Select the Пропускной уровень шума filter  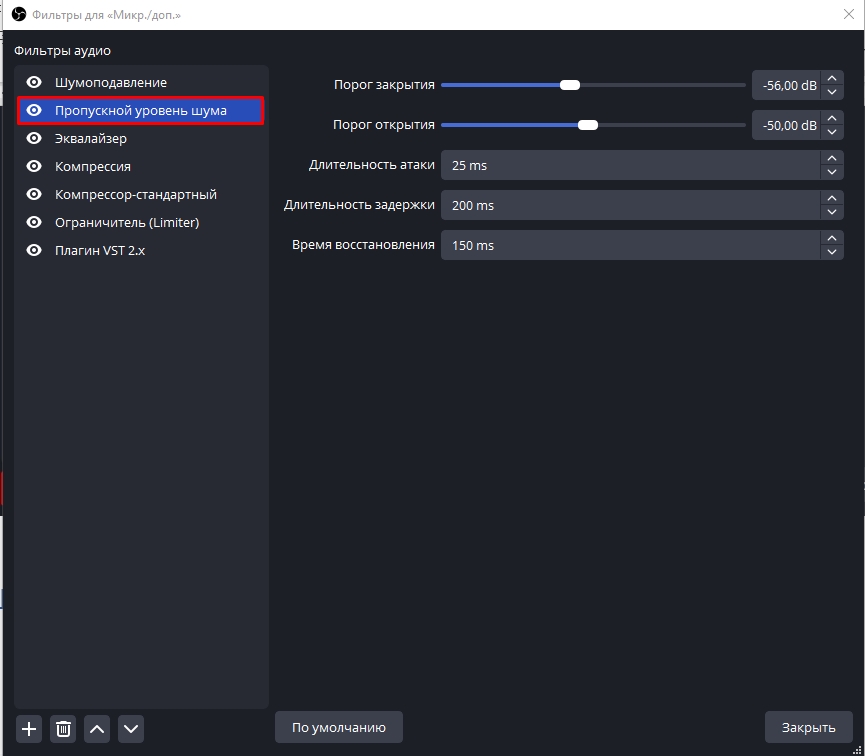[141, 110]
